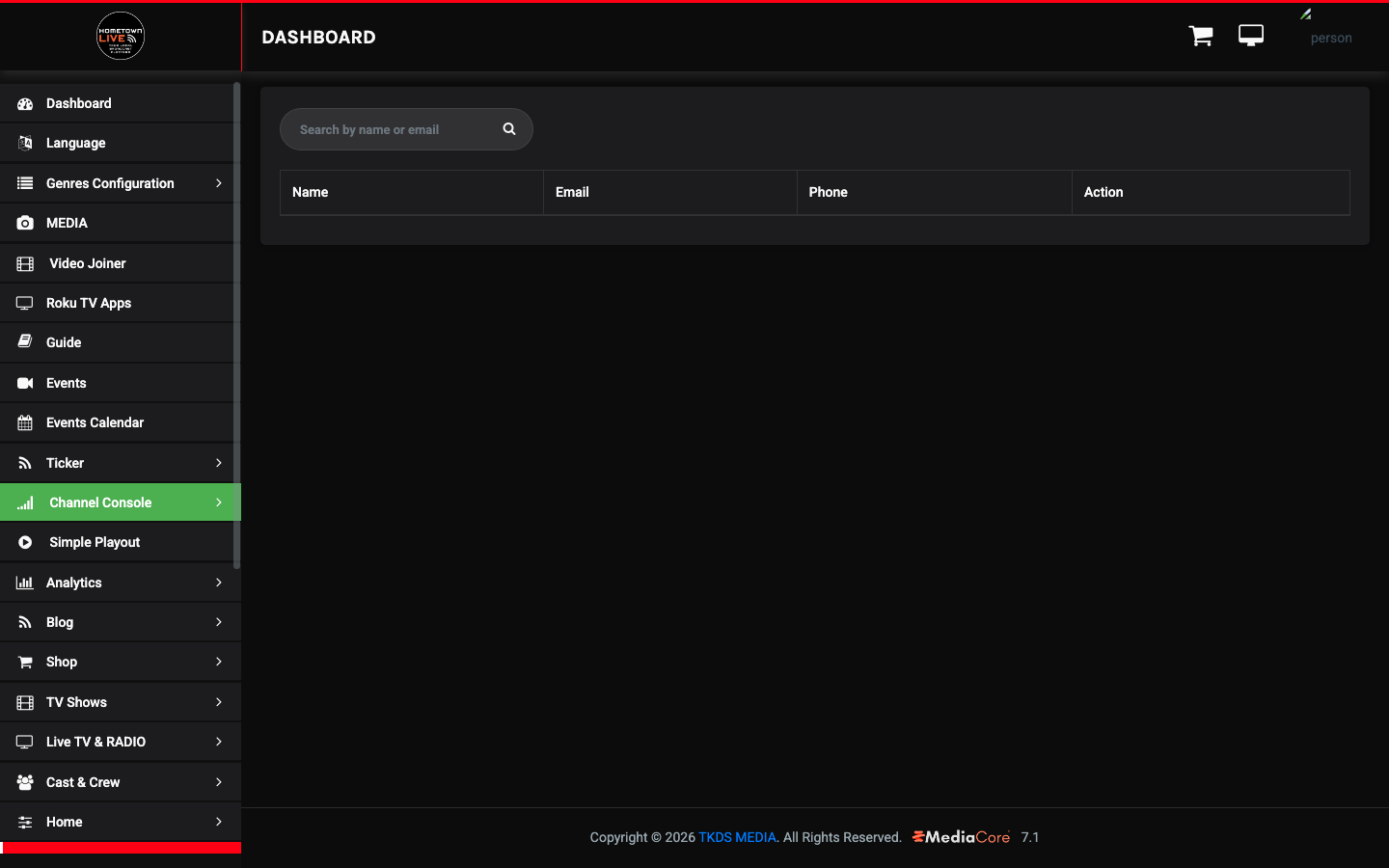
Task: Click the DASHBOARD page title
Action: pos(319,38)
